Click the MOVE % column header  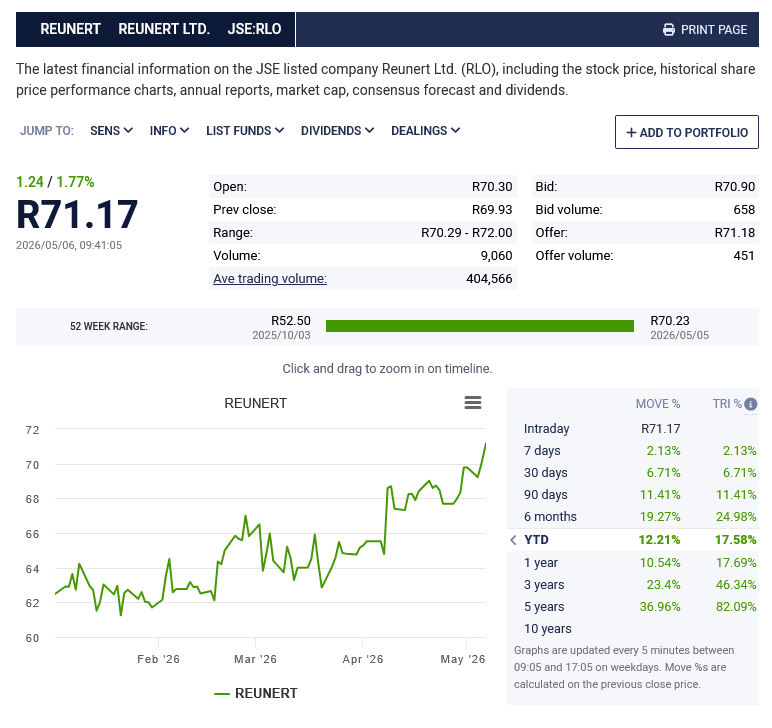(657, 404)
